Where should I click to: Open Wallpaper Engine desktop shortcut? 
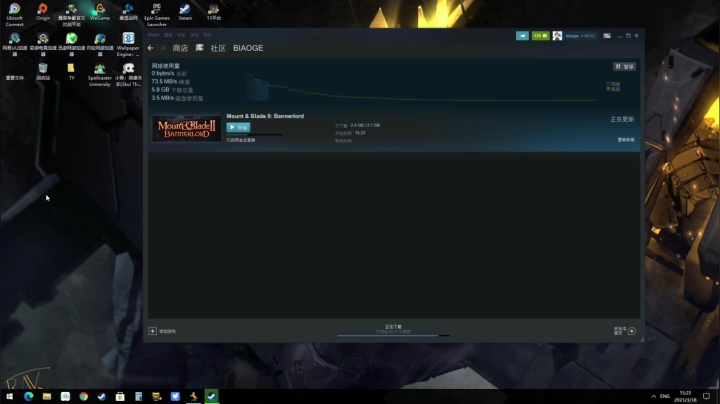[x=128, y=44]
